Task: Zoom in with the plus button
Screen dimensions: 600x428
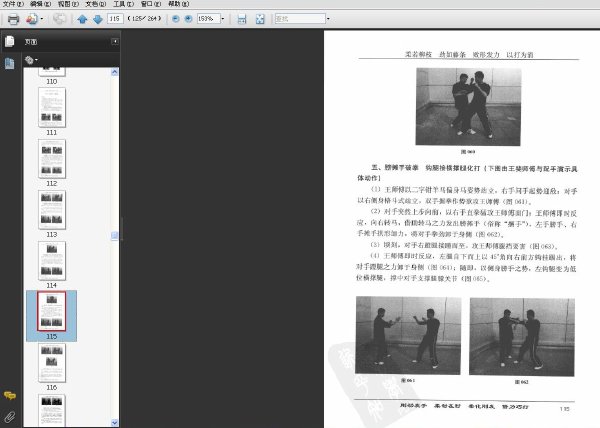Action: point(188,18)
